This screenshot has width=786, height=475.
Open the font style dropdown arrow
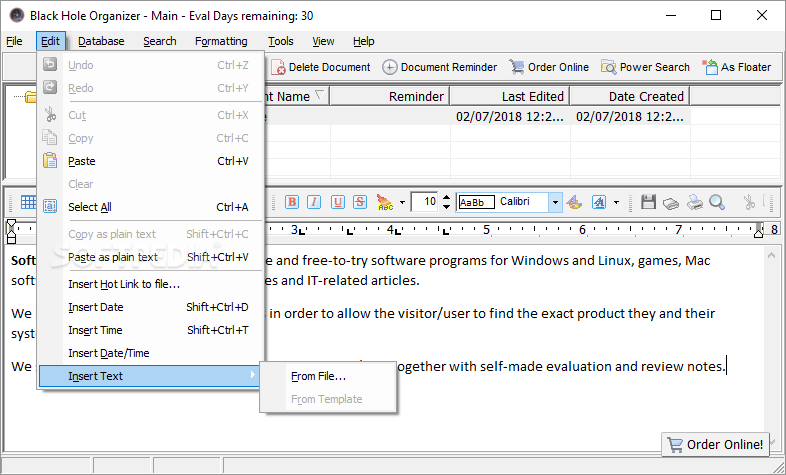(x=616, y=203)
